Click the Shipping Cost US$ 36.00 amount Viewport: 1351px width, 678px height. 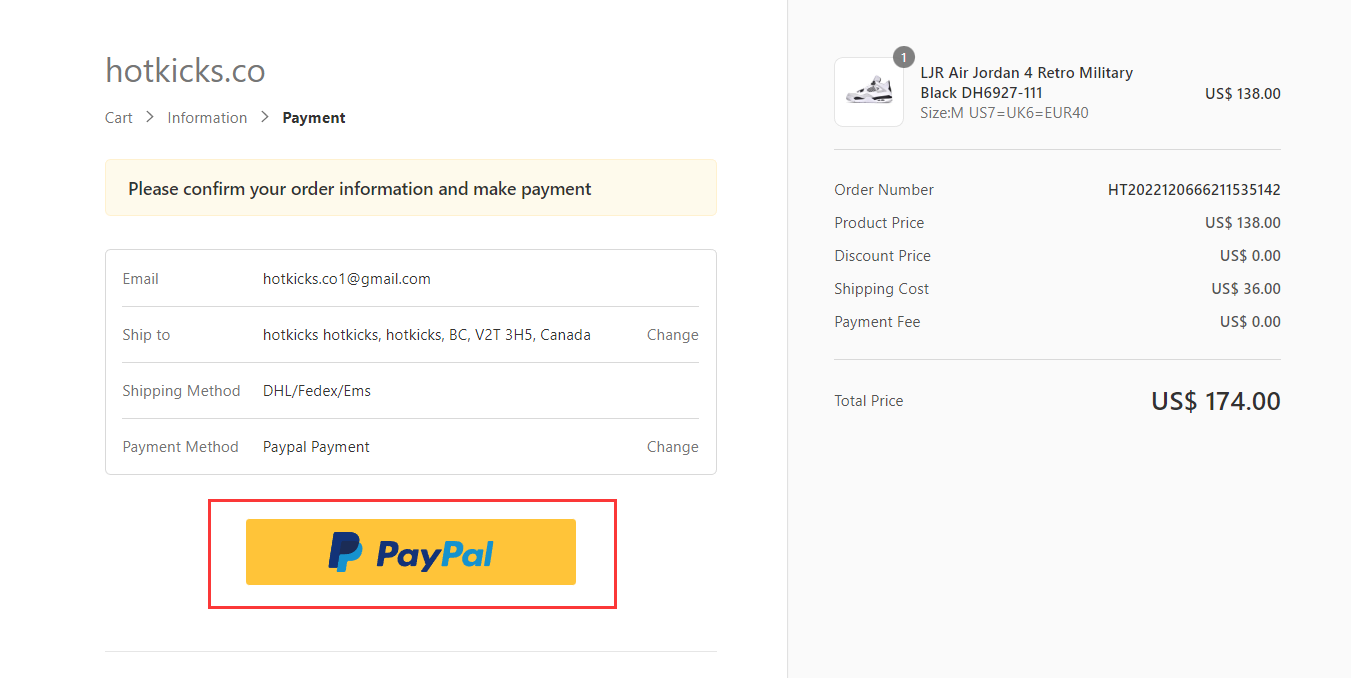tap(1246, 289)
